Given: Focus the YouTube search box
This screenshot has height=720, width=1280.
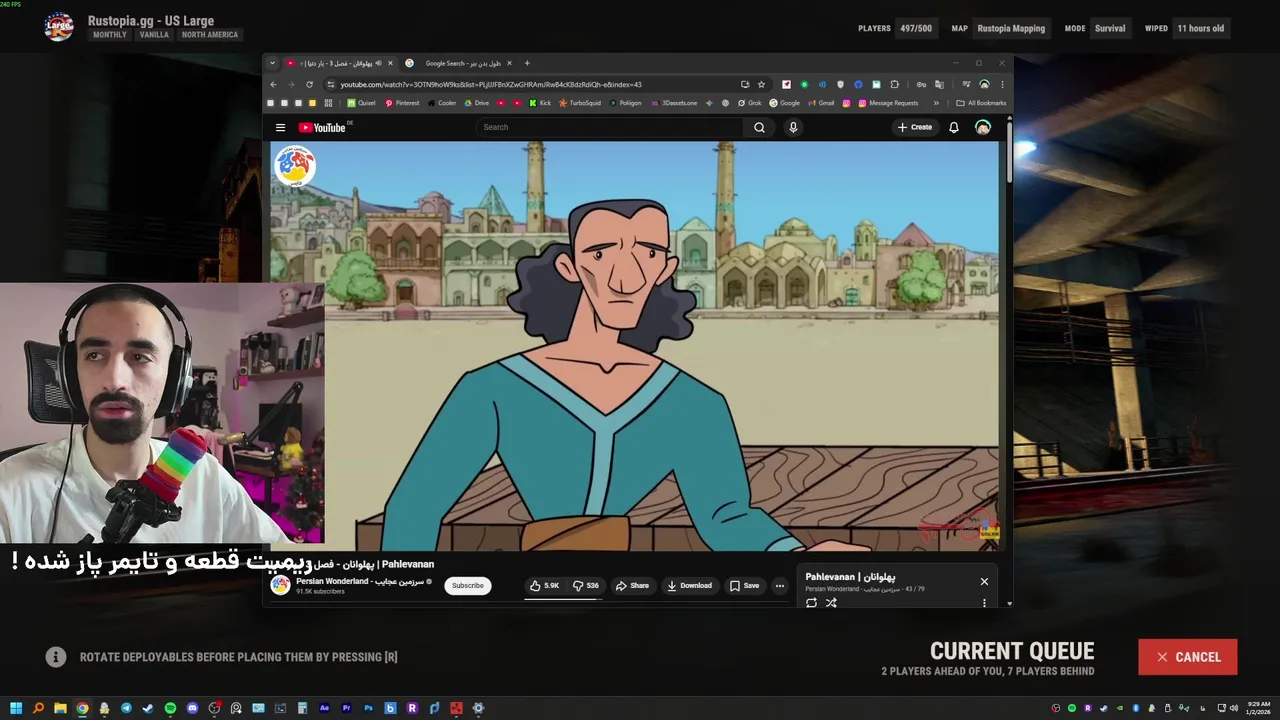Looking at the screenshot, I should [x=610, y=127].
